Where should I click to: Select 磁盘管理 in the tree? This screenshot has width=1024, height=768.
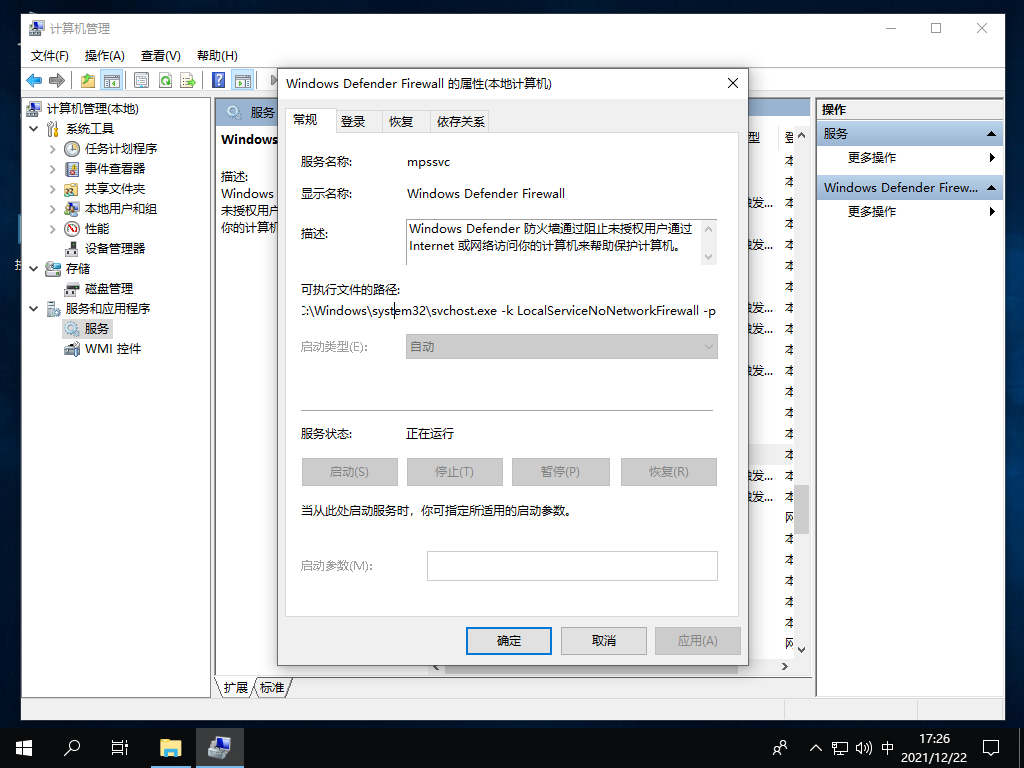point(108,288)
